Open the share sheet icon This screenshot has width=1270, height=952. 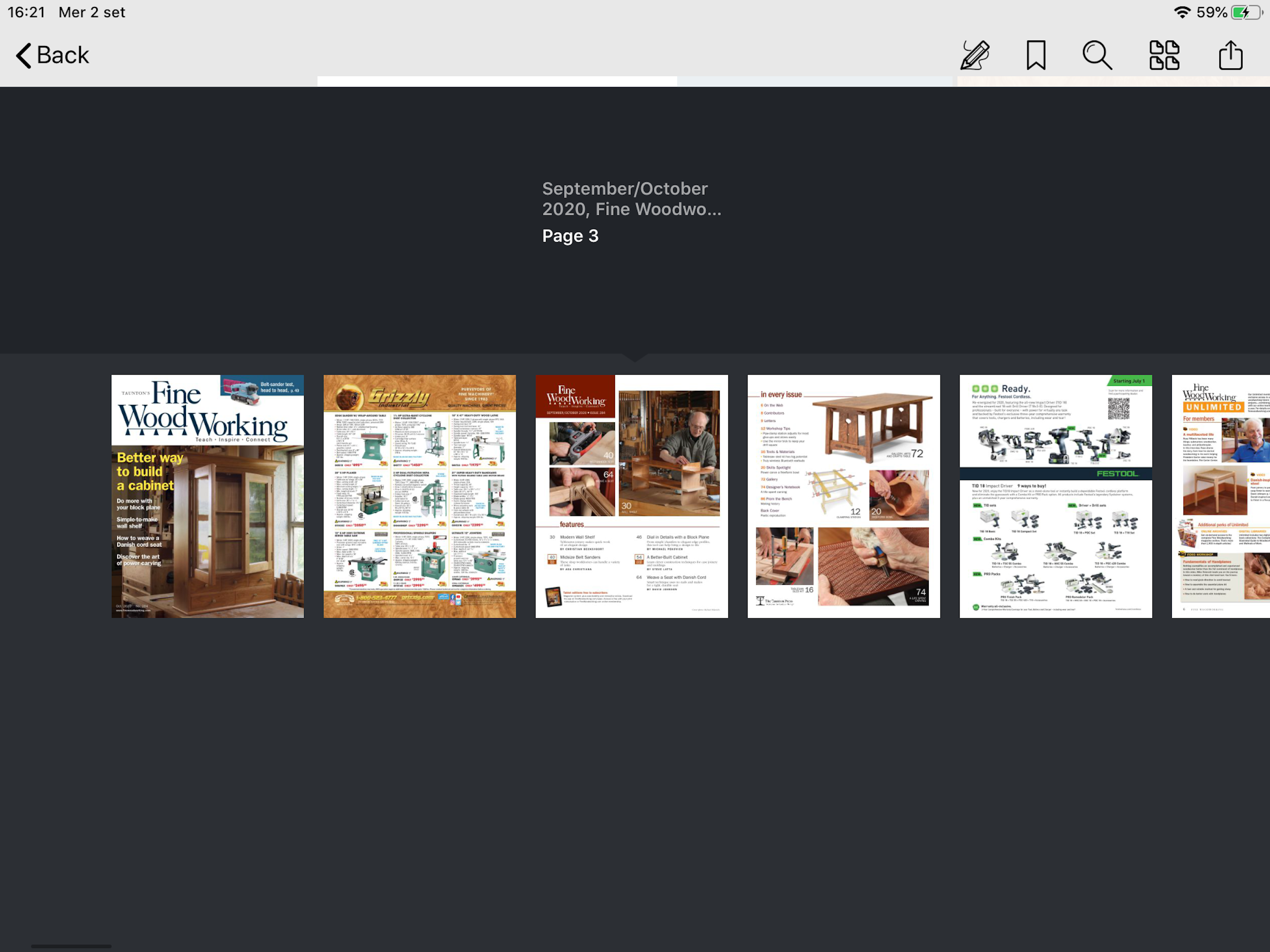pos(1230,55)
